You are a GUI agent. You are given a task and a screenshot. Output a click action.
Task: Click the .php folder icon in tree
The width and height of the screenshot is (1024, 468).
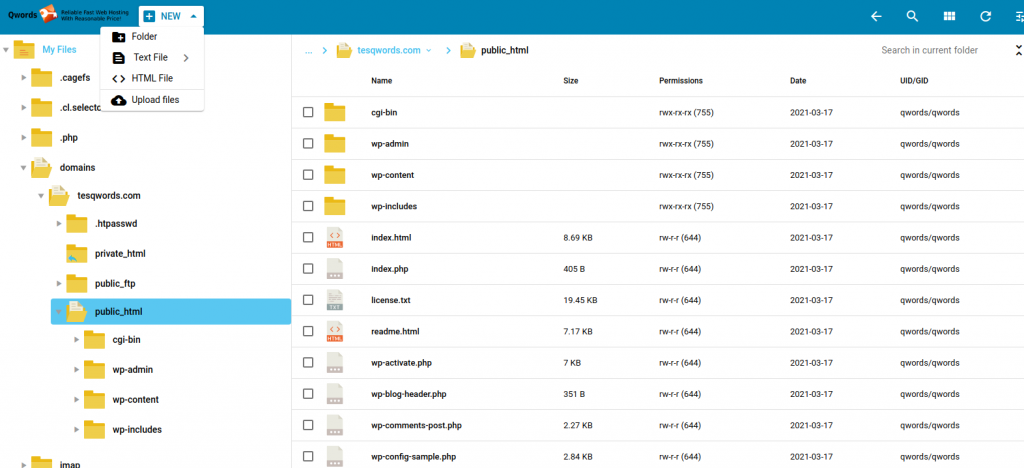click(42, 138)
